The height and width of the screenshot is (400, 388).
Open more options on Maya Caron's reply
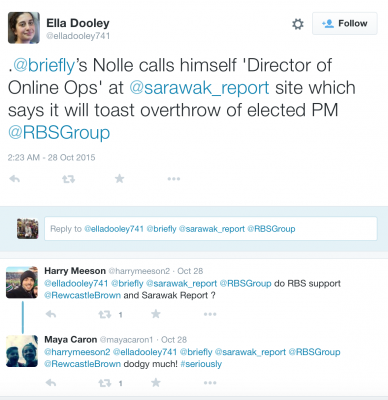coord(210,383)
